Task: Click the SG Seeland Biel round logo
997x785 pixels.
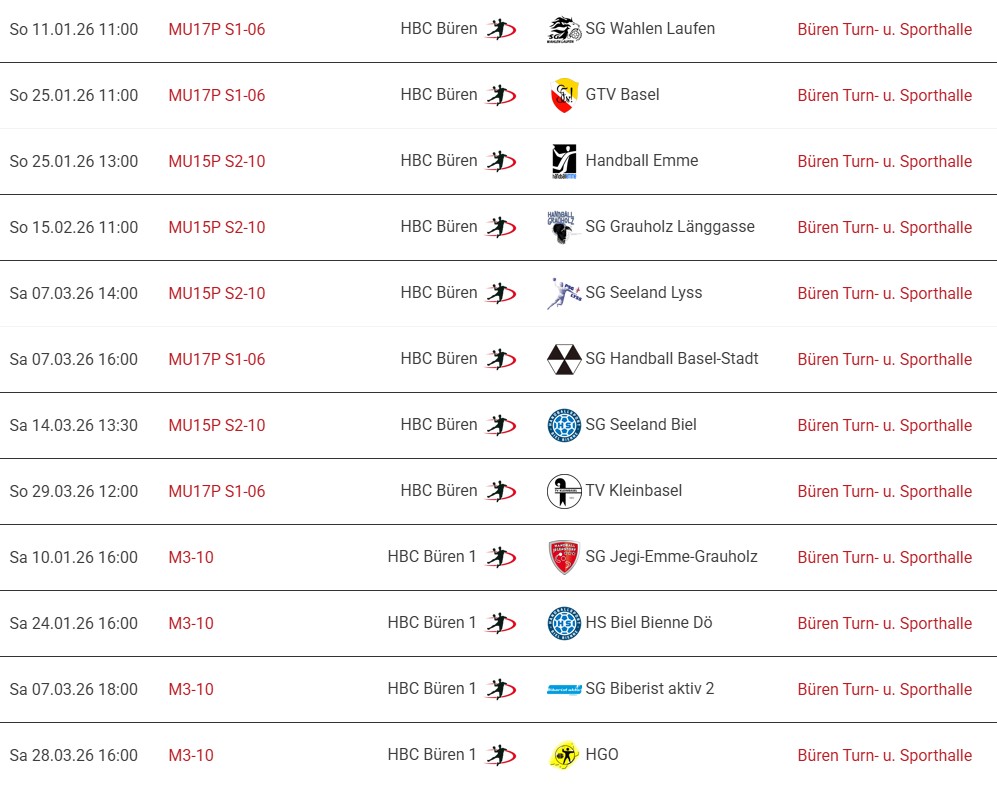Action: pos(564,426)
